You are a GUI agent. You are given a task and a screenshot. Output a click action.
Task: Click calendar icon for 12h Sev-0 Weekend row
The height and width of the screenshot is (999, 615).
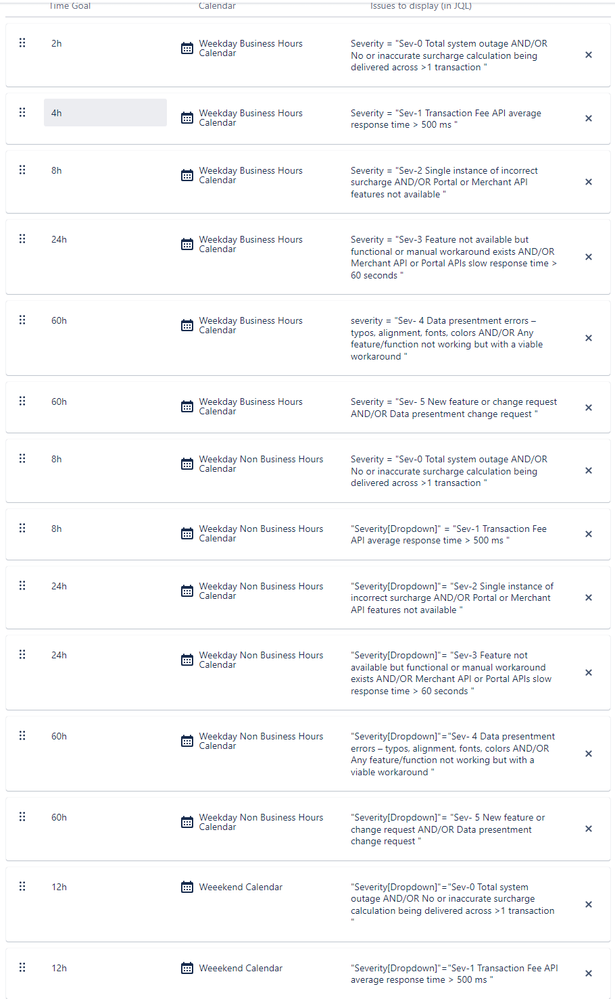[187, 887]
